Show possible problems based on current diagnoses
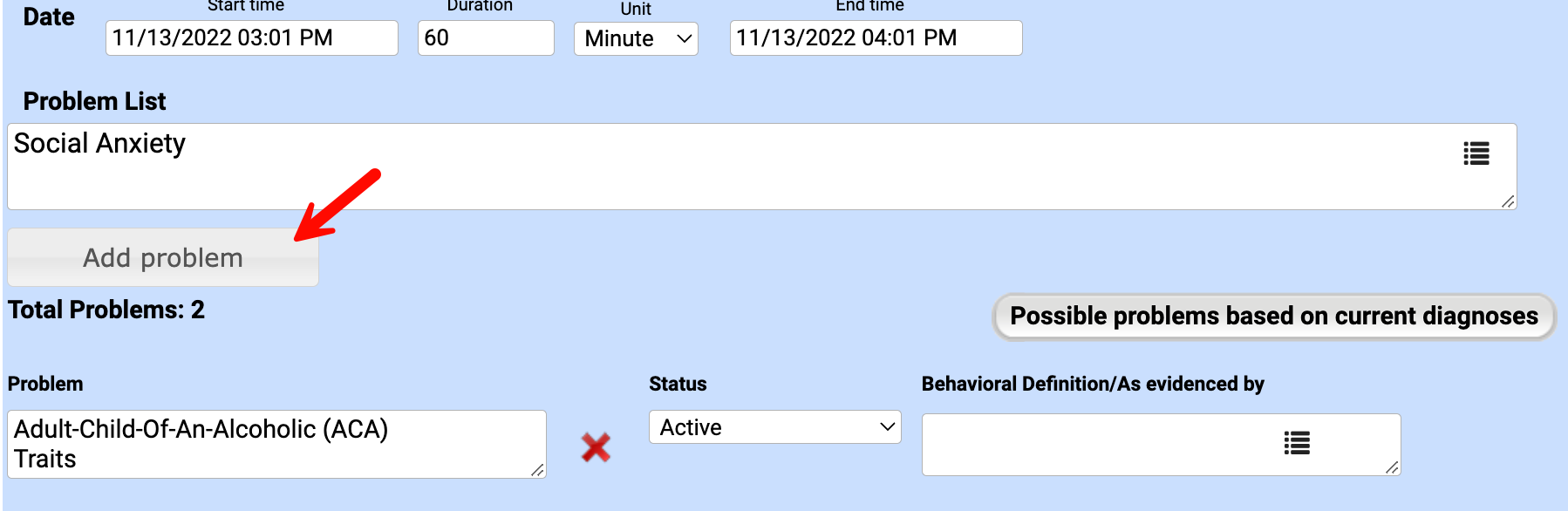 (1273, 316)
